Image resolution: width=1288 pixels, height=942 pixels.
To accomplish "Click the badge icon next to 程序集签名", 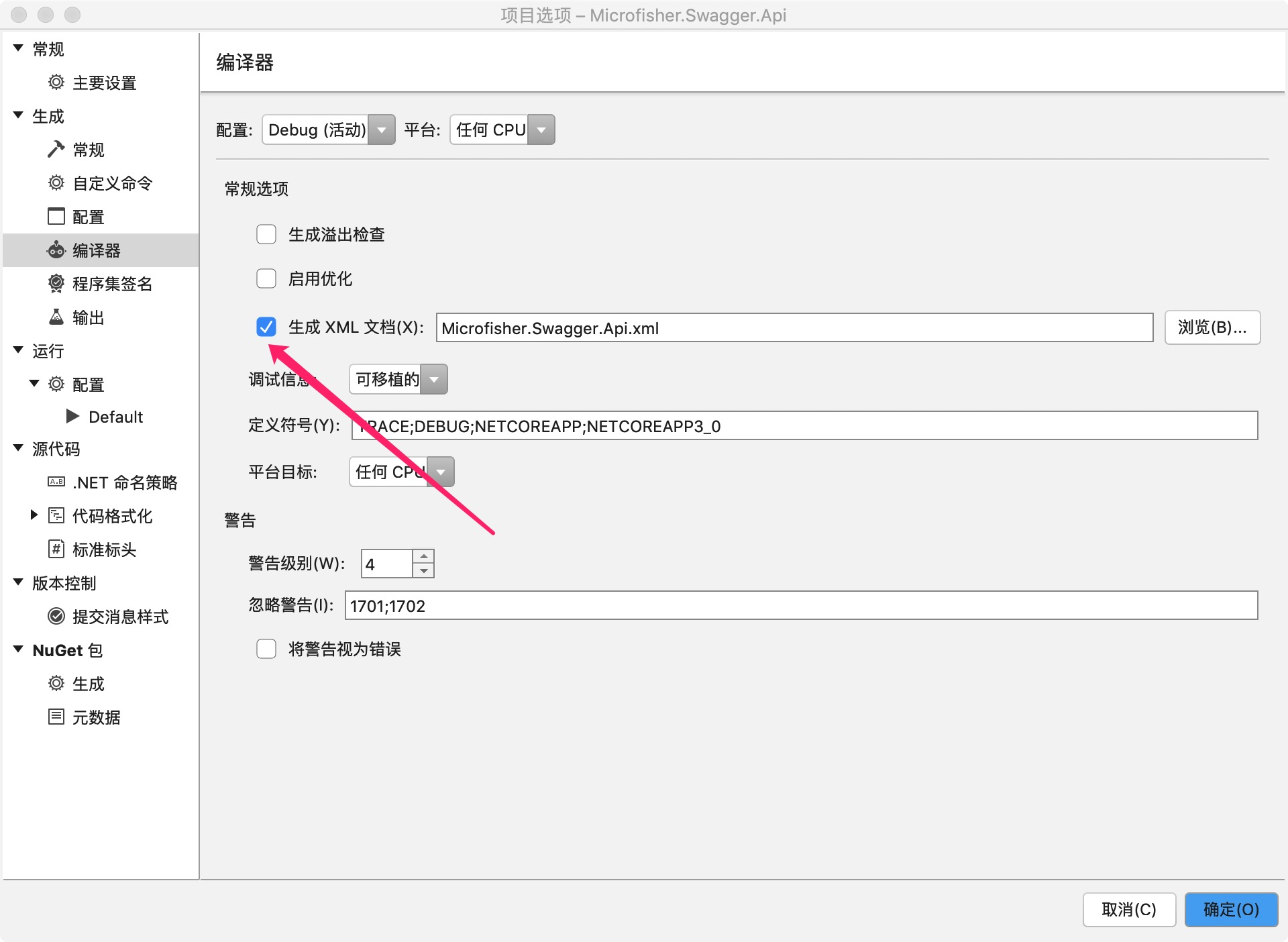I will point(56,283).
